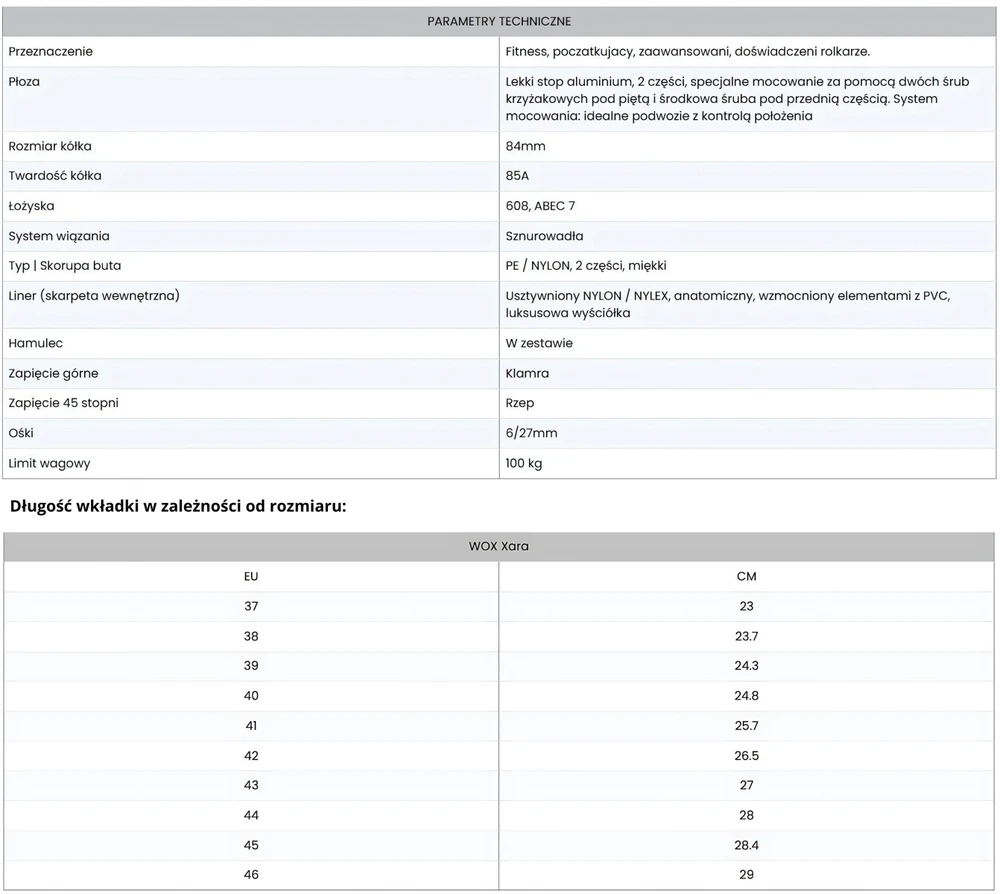Click EU size '37' cell
This screenshot has height=894, width=1000.
click(x=251, y=606)
